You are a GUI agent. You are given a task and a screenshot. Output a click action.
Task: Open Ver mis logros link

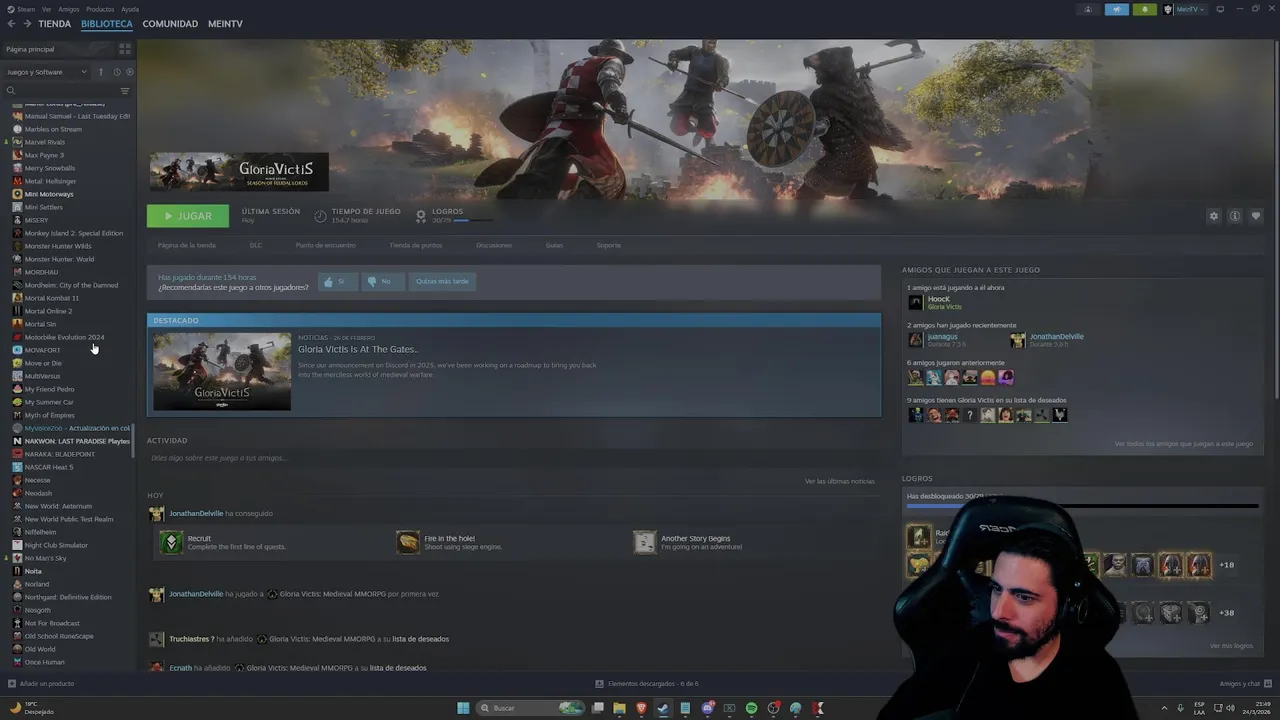(x=1231, y=646)
